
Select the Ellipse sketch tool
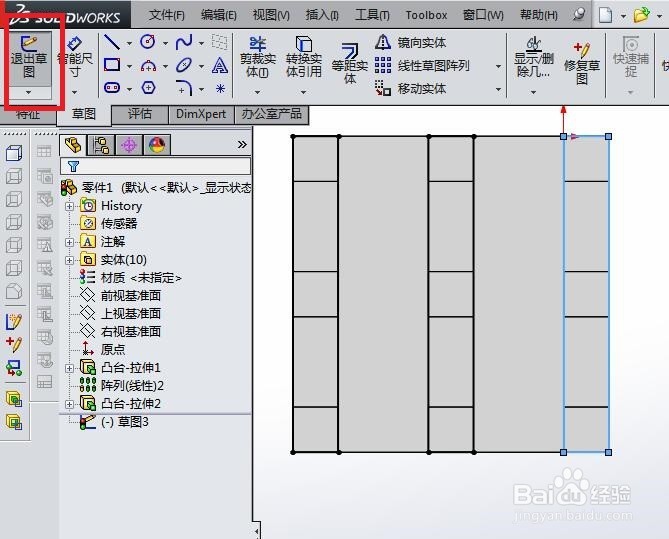(184, 65)
